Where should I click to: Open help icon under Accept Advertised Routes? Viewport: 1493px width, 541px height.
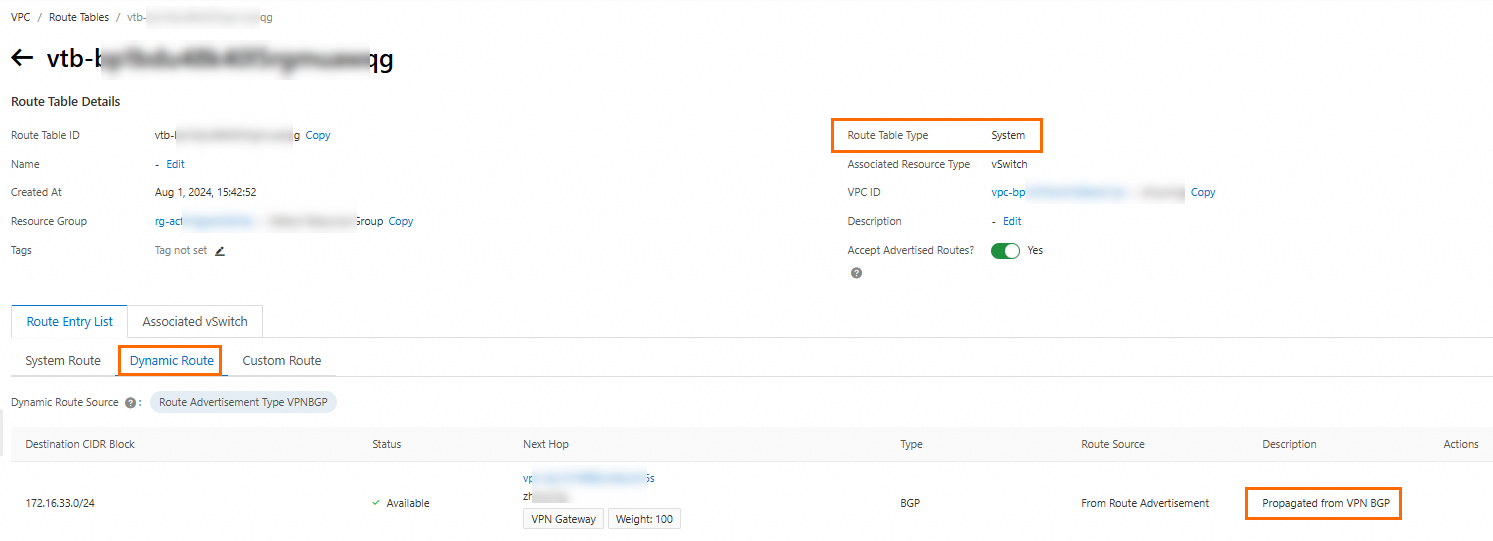coord(856,273)
